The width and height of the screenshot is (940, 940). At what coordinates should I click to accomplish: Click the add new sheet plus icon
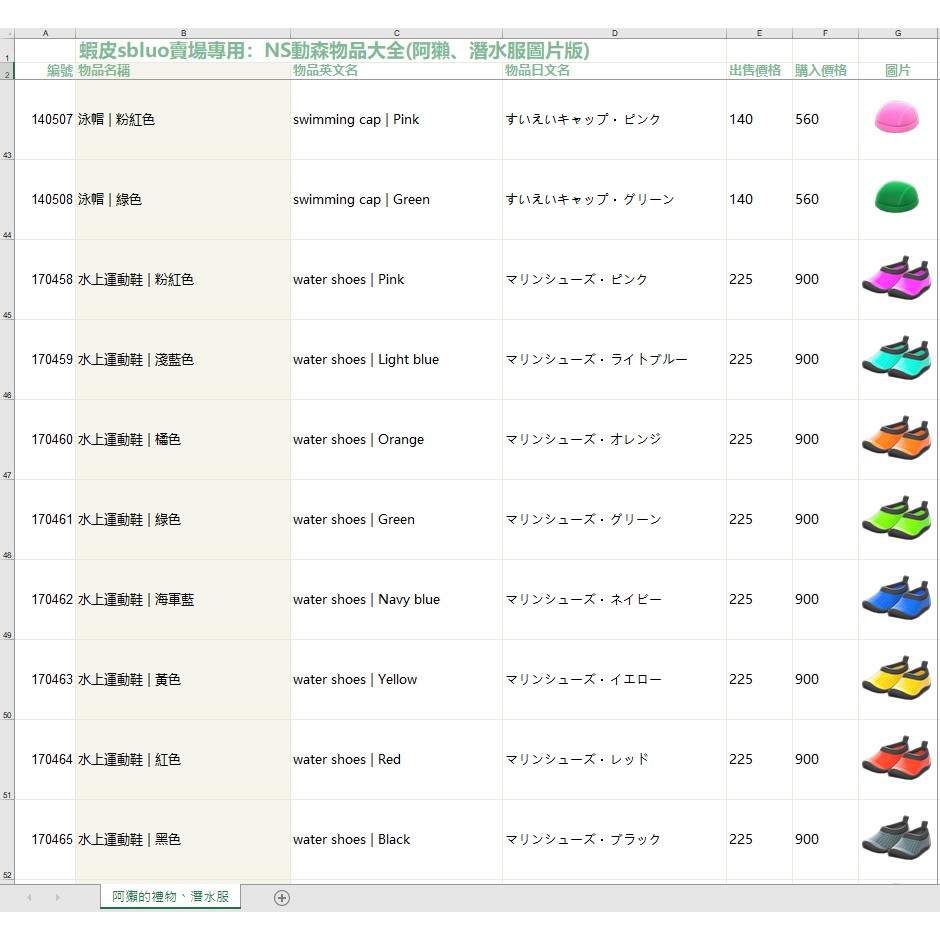pyautogui.click(x=282, y=897)
